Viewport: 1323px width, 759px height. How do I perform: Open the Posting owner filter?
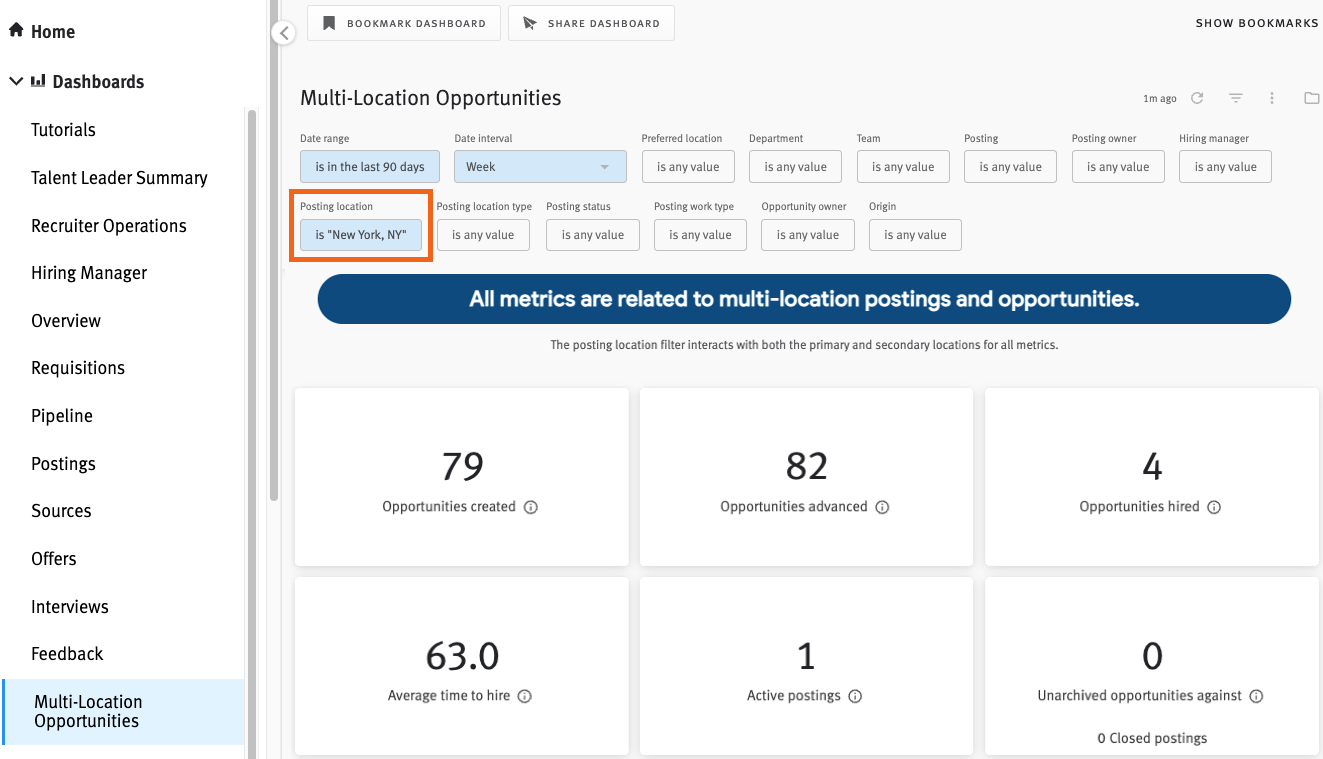1118,167
